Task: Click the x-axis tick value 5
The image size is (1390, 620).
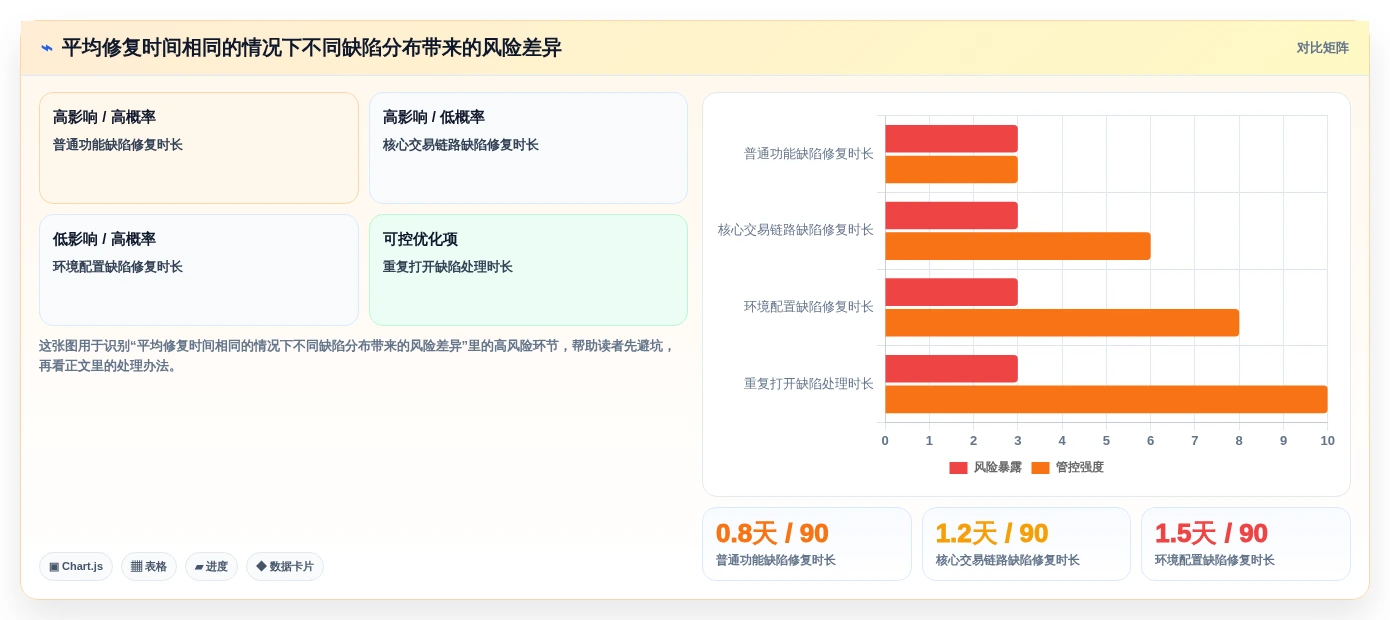Action: [x=1106, y=441]
